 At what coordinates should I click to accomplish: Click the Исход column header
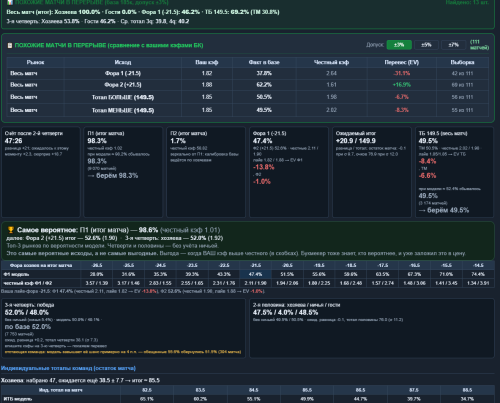(x=123, y=62)
